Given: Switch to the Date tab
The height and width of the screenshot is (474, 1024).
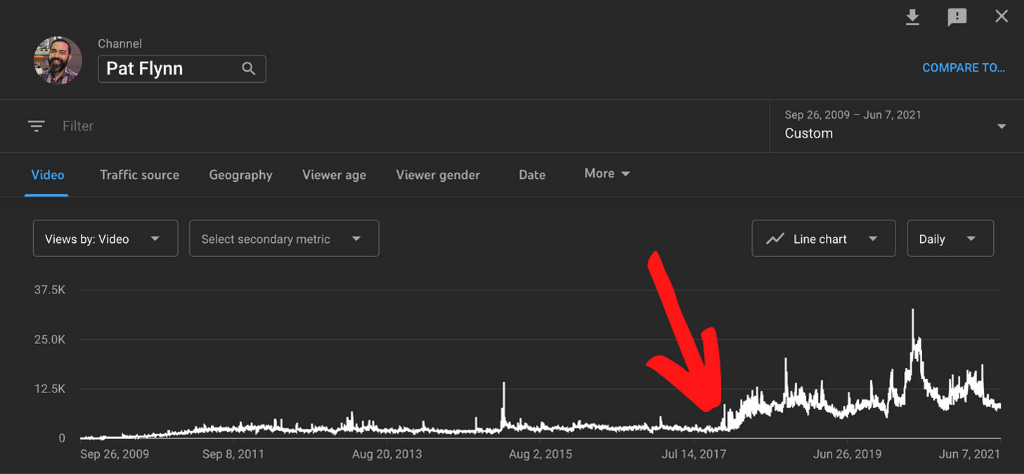Looking at the screenshot, I should pos(532,175).
